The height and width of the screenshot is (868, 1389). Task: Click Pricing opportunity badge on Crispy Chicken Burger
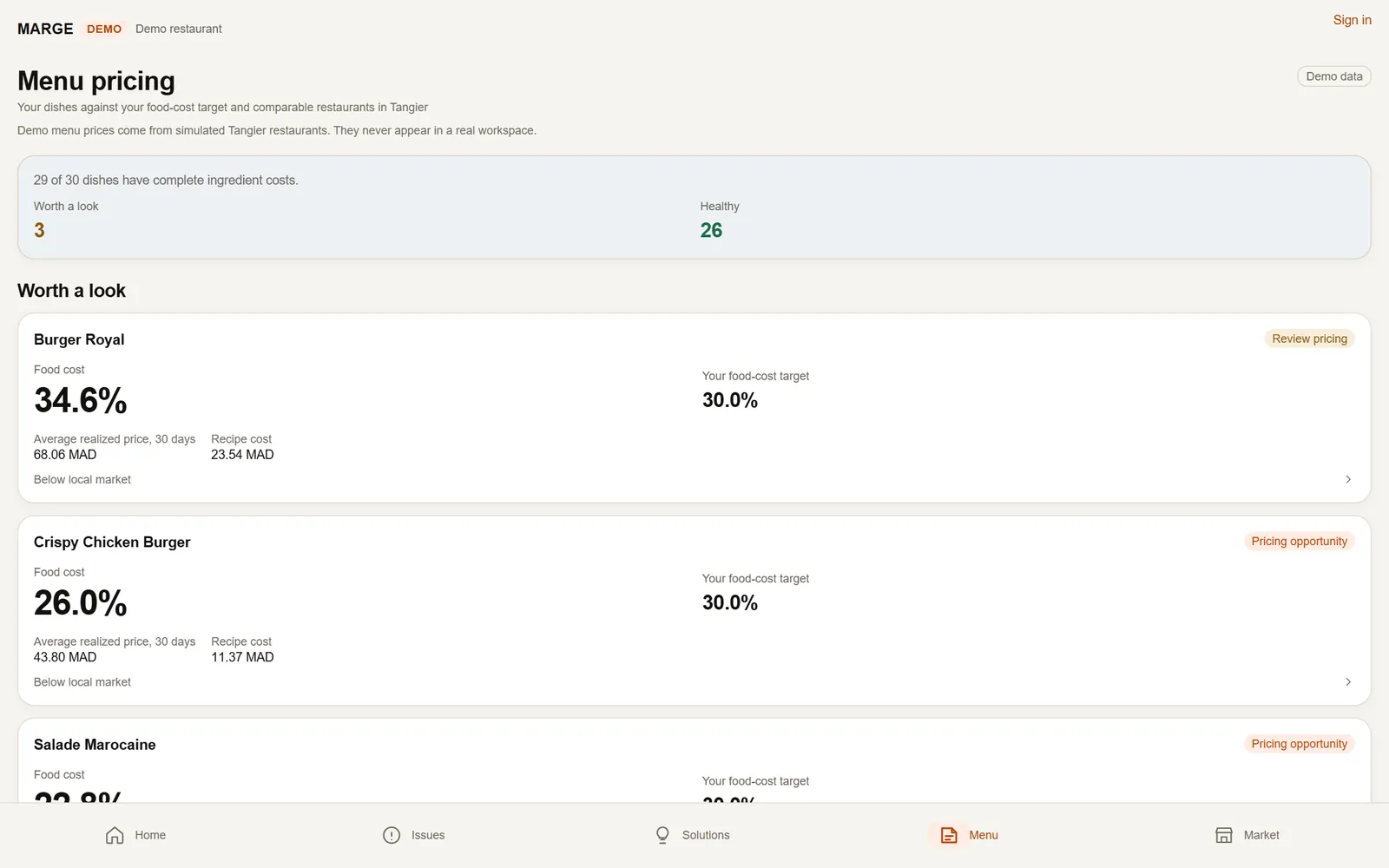click(x=1299, y=542)
